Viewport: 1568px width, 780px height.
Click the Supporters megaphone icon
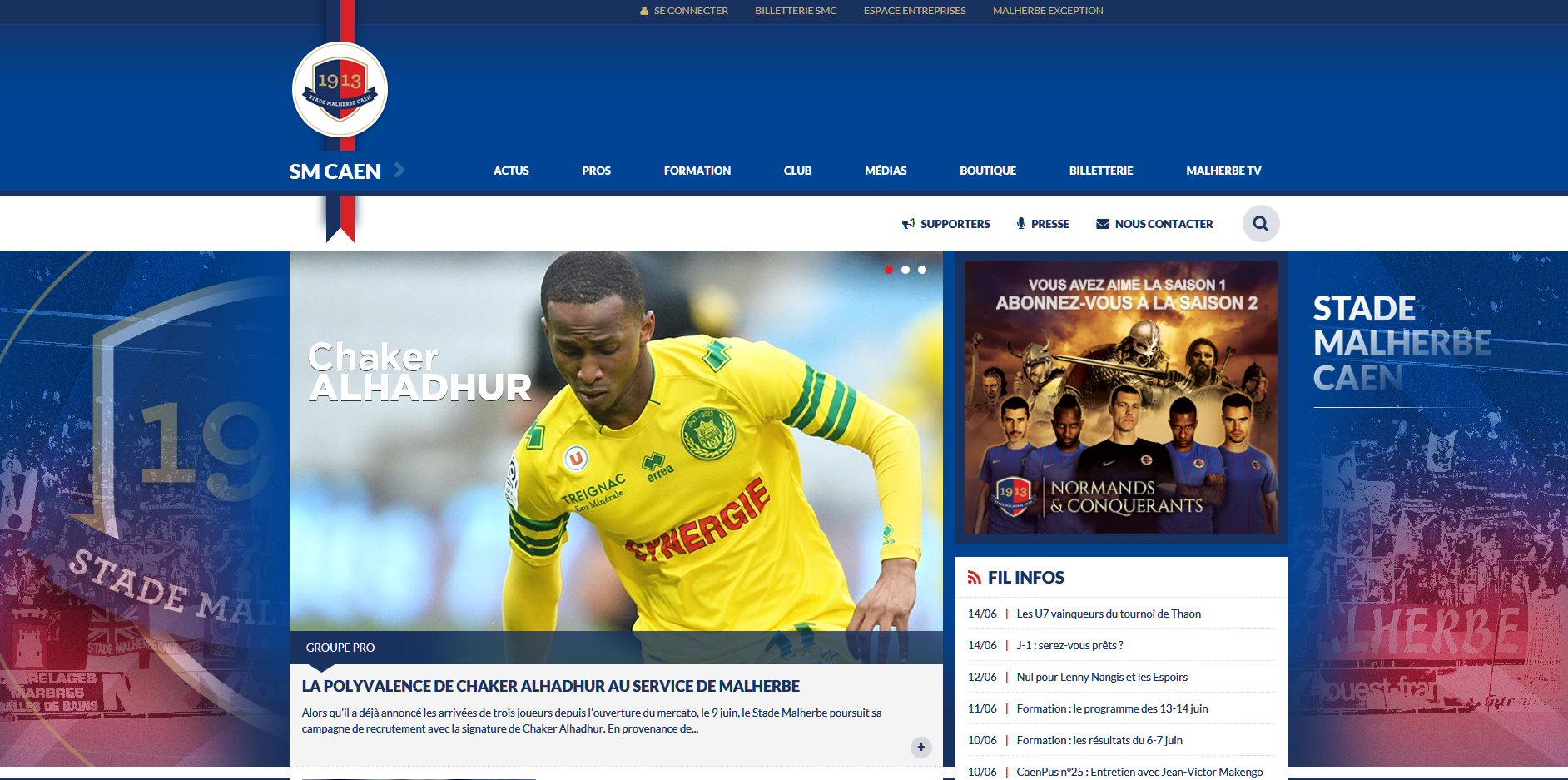click(x=907, y=223)
